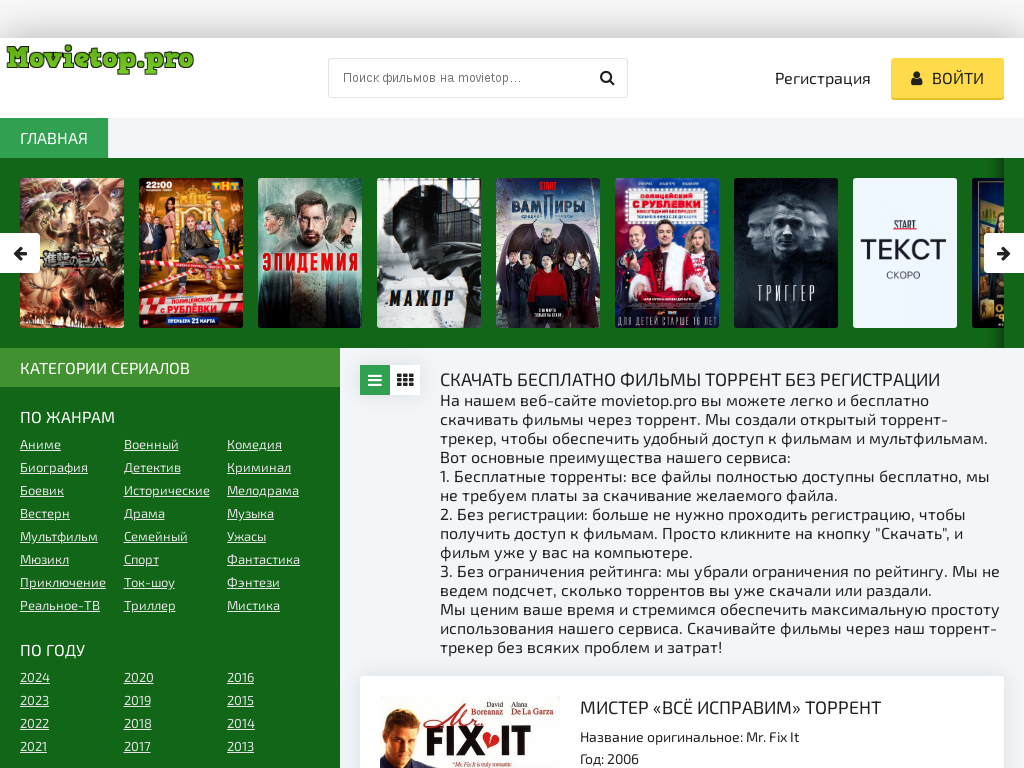Select the Семейный genre
The height and width of the screenshot is (768, 1024).
pos(155,537)
